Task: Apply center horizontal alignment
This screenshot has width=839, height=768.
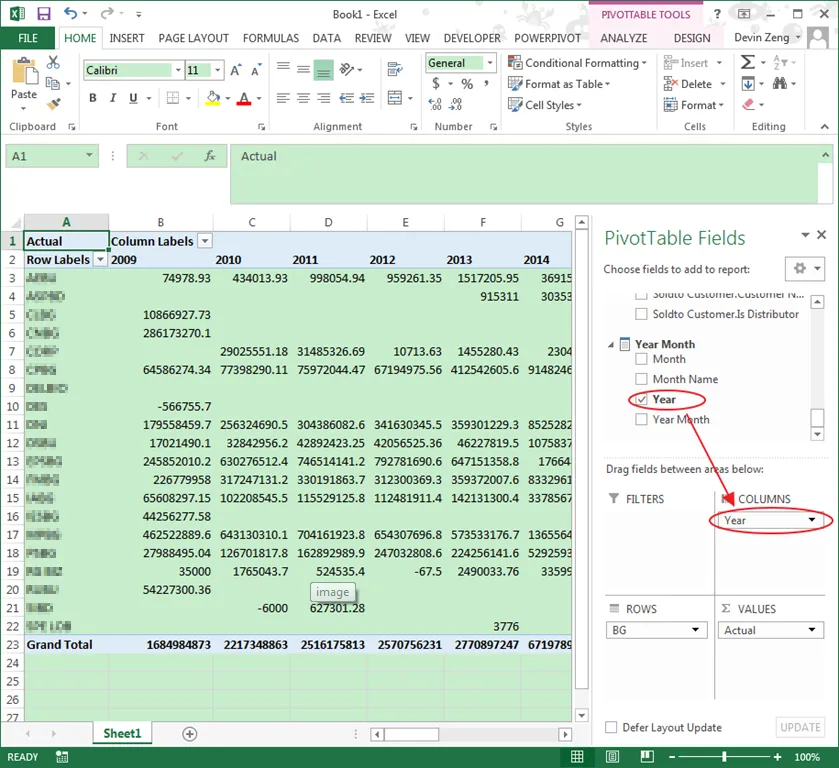Action: pos(303,98)
